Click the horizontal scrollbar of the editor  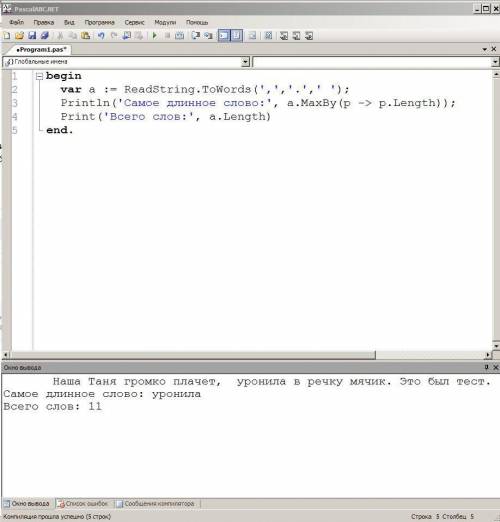[x=190, y=355]
